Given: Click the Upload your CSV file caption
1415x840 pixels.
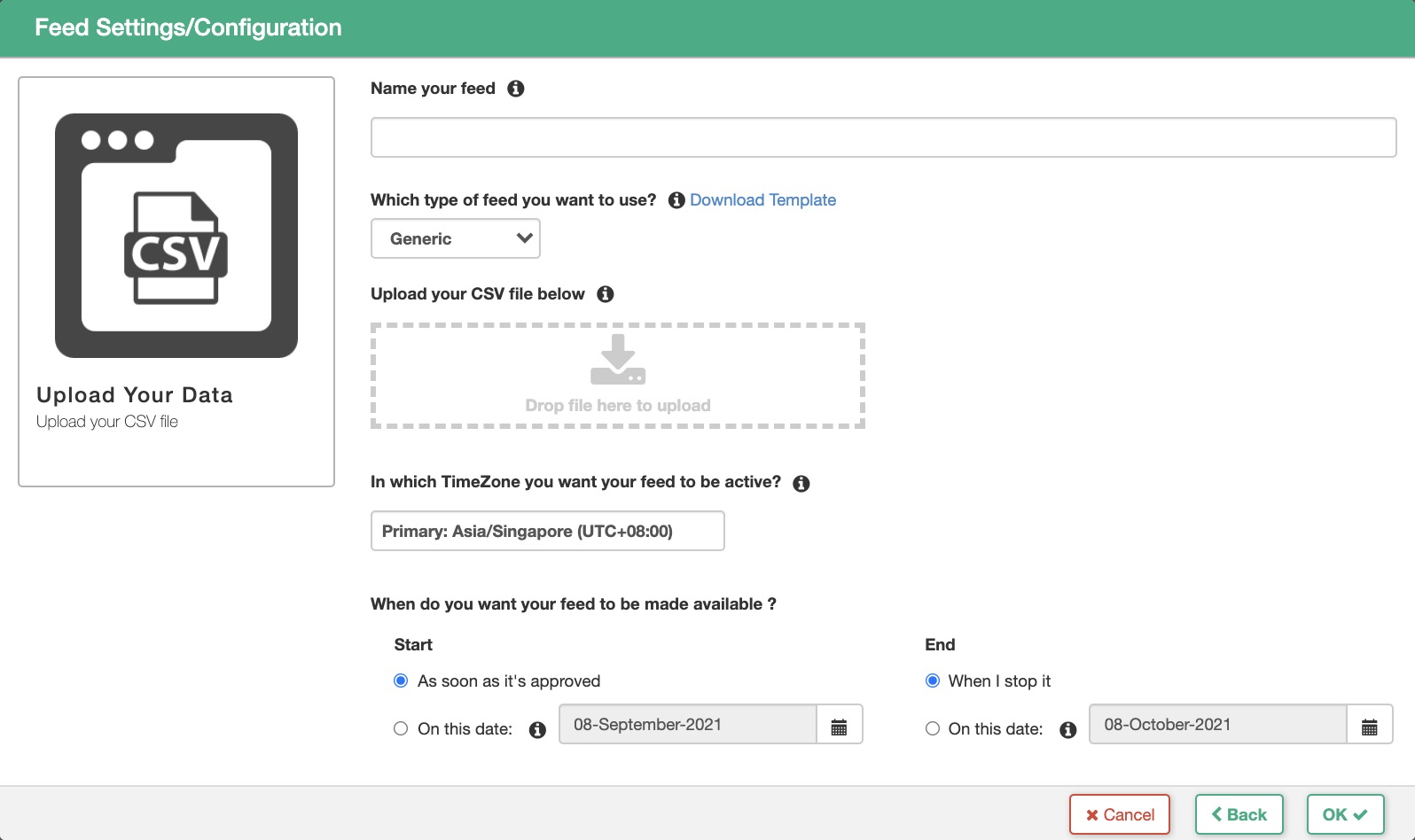Looking at the screenshot, I should point(107,422).
